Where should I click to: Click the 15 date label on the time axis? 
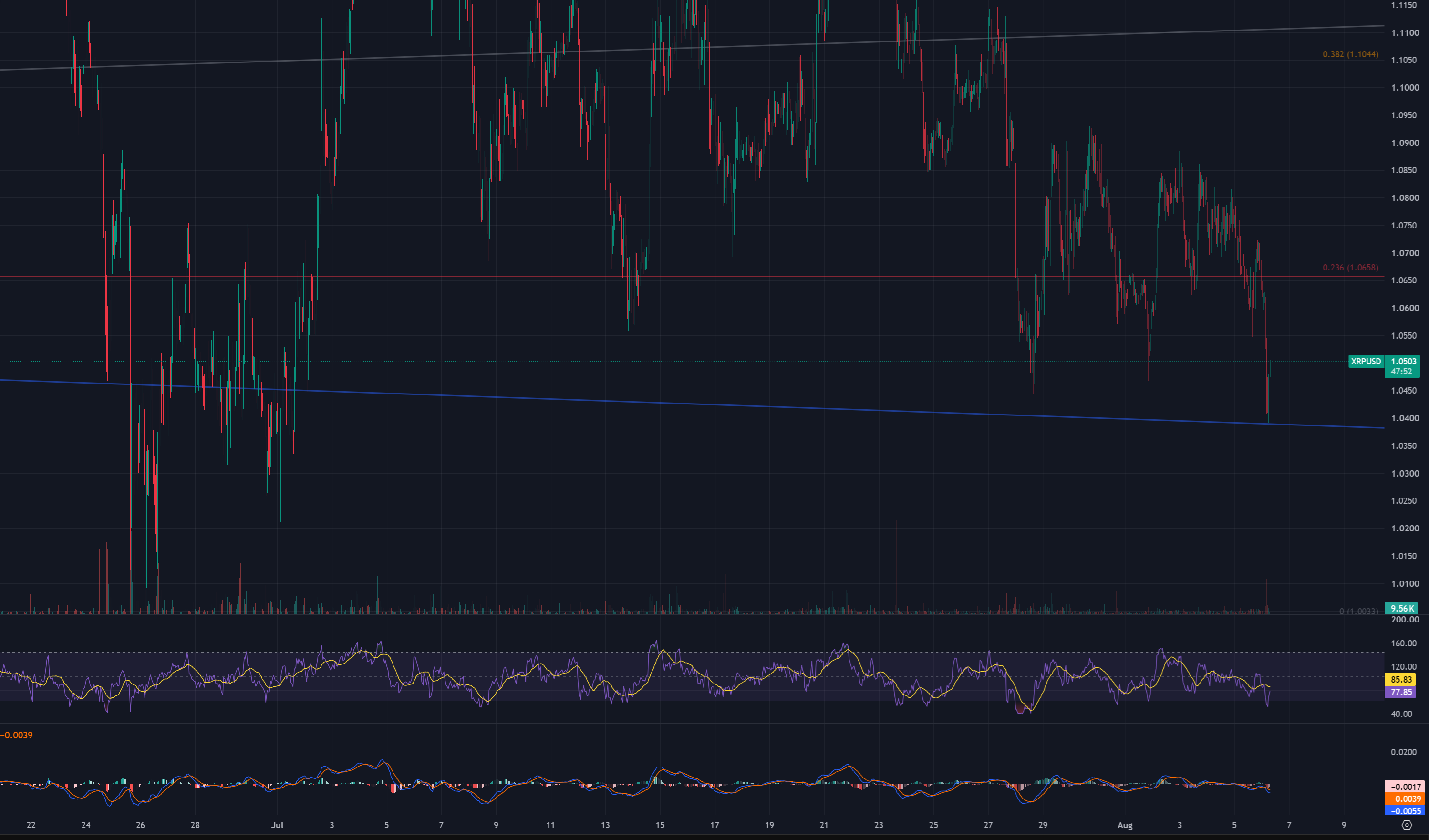(660, 825)
